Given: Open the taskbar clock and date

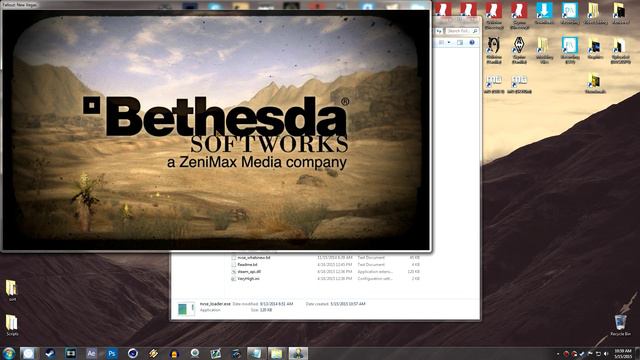Looking at the screenshot, I should tap(622, 353).
